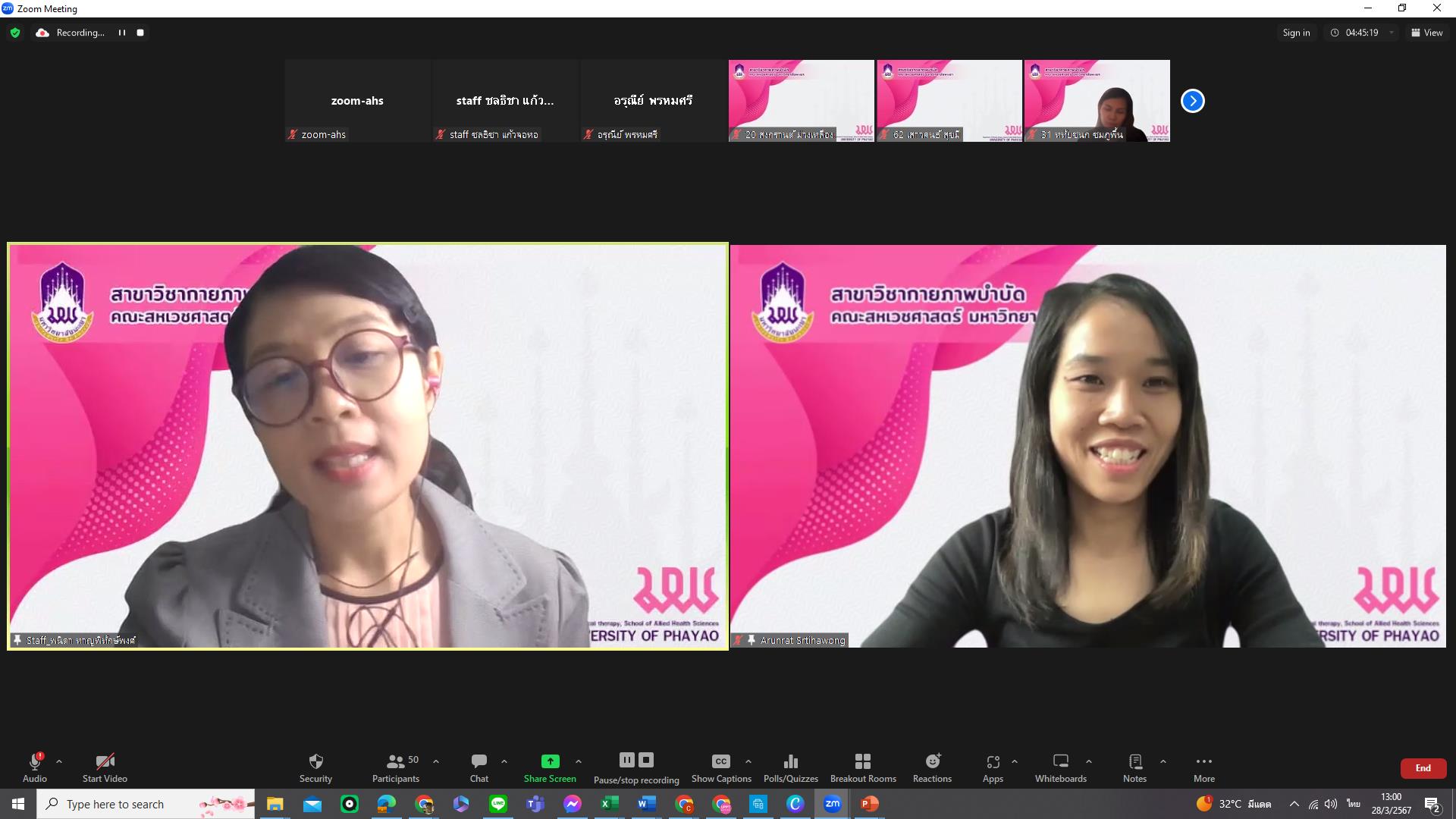Open the Whiteboards tool
Screen dimensions: 1456x819
coord(1061,767)
